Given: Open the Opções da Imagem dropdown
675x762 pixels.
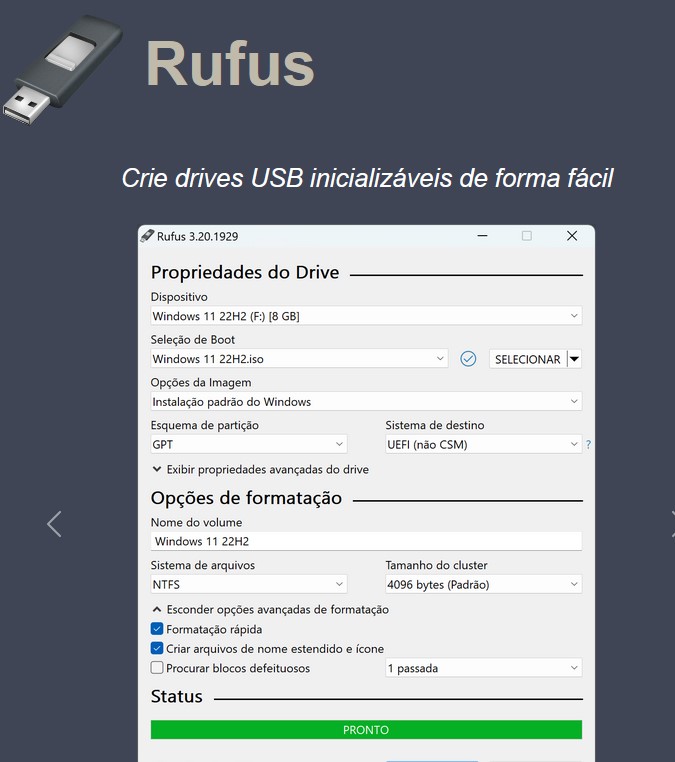Looking at the screenshot, I should [x=366, y=401].
